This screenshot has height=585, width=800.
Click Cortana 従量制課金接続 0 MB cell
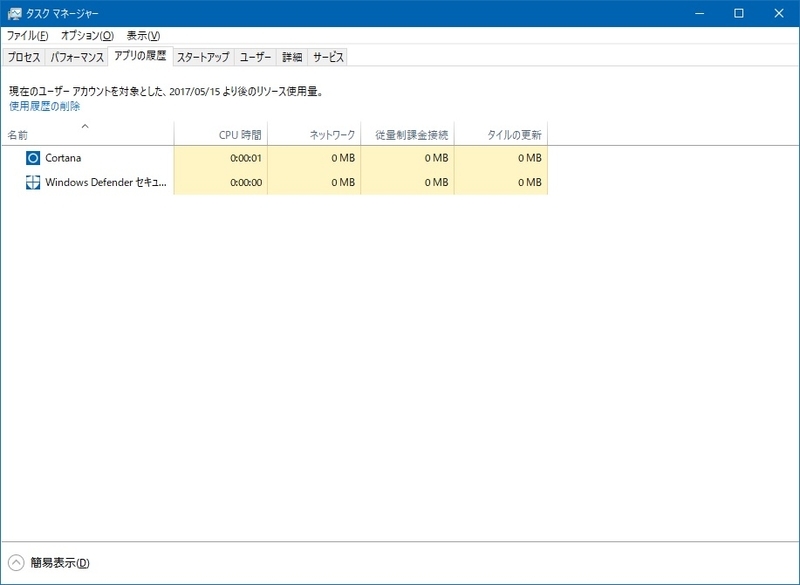click(408, 158)
